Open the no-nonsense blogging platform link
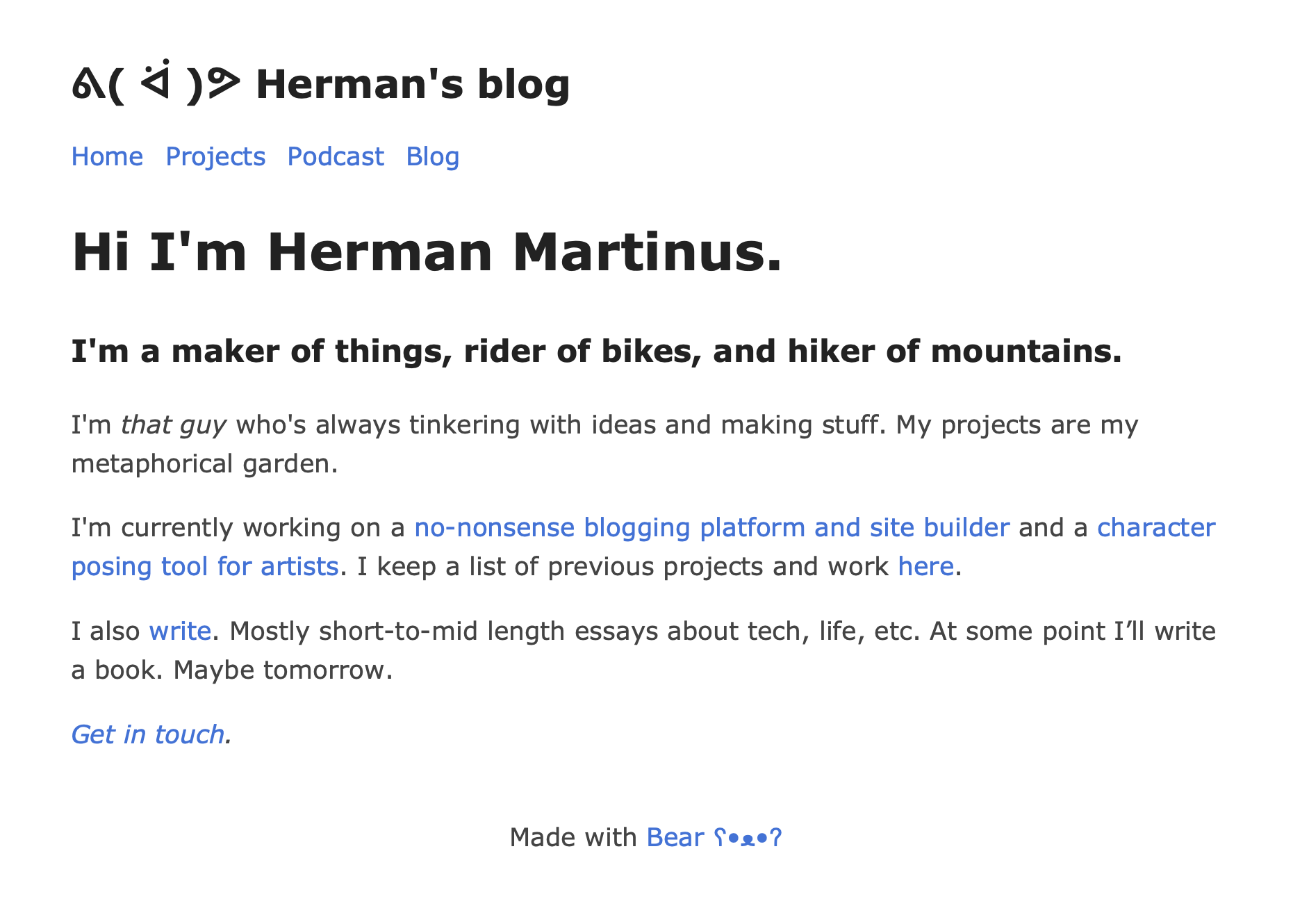 pyautogui.click(x=711, y=528)
